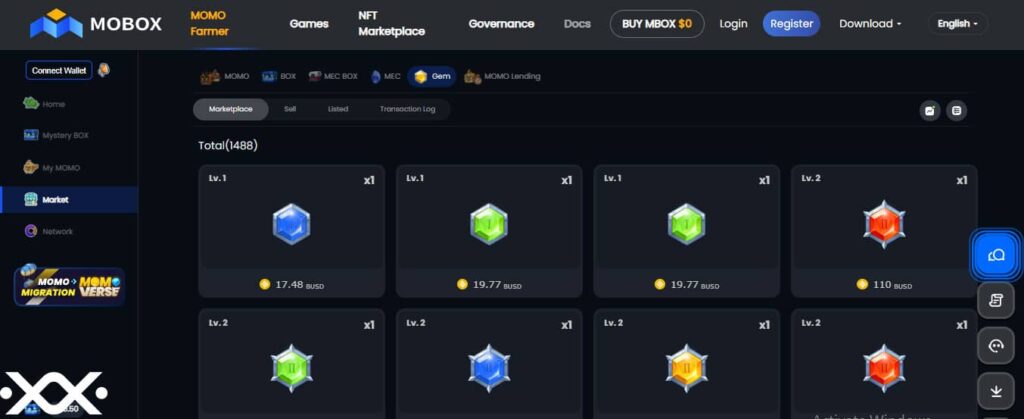This screenshot has width=1024, height=419.
Task: Open the Transaction Log sub-tab
Action: [408, 109]
